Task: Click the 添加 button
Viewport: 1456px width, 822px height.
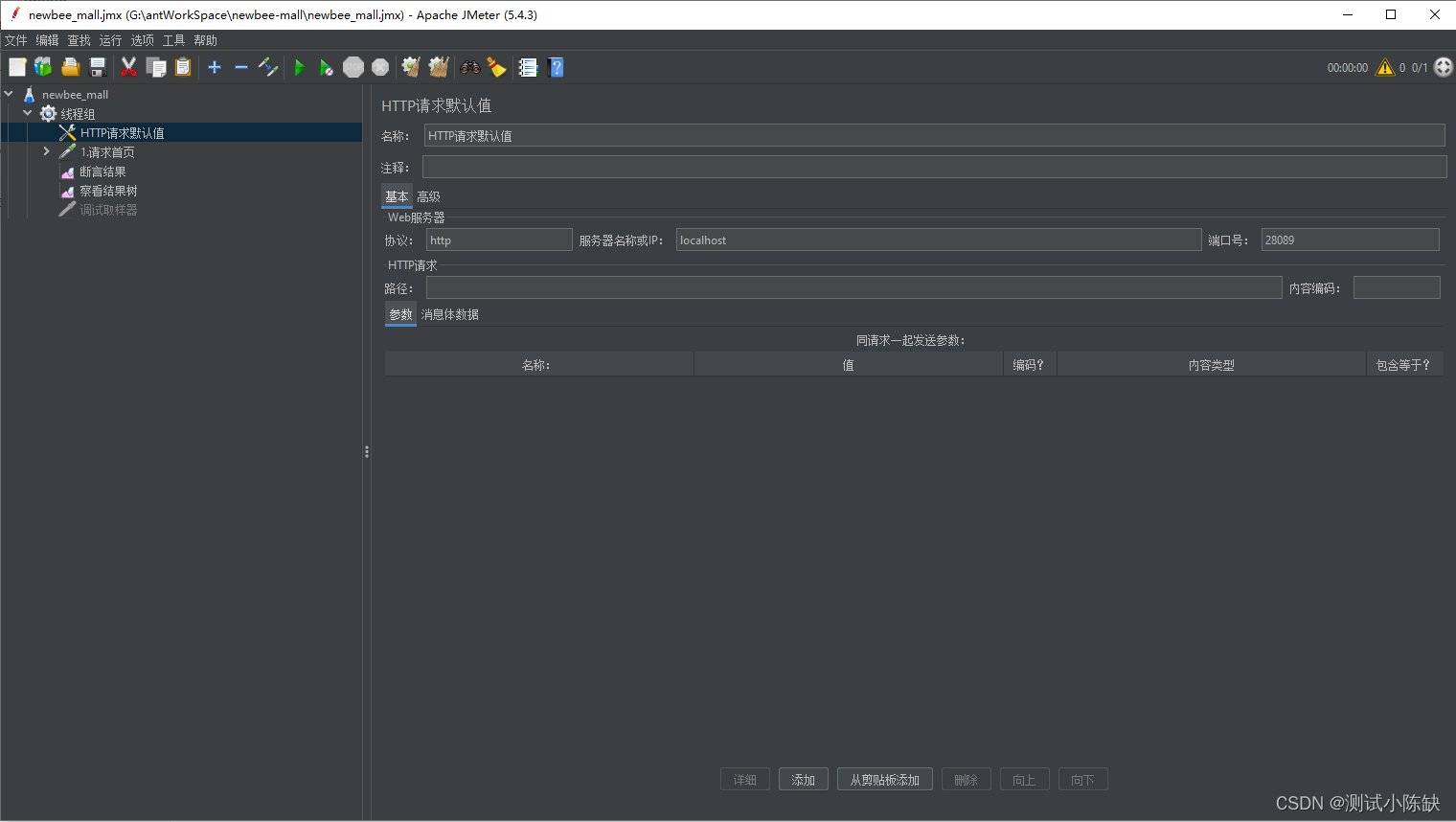Action: click(x=804, y=780)
